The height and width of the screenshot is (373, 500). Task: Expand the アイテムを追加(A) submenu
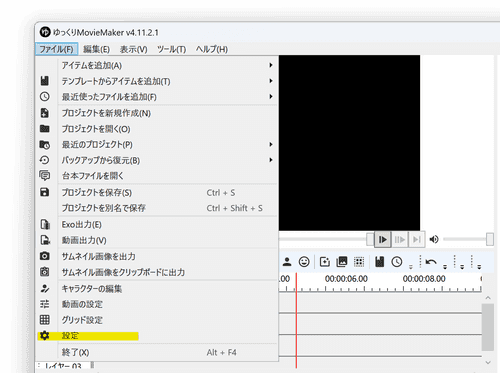click(x=157, y=65)
